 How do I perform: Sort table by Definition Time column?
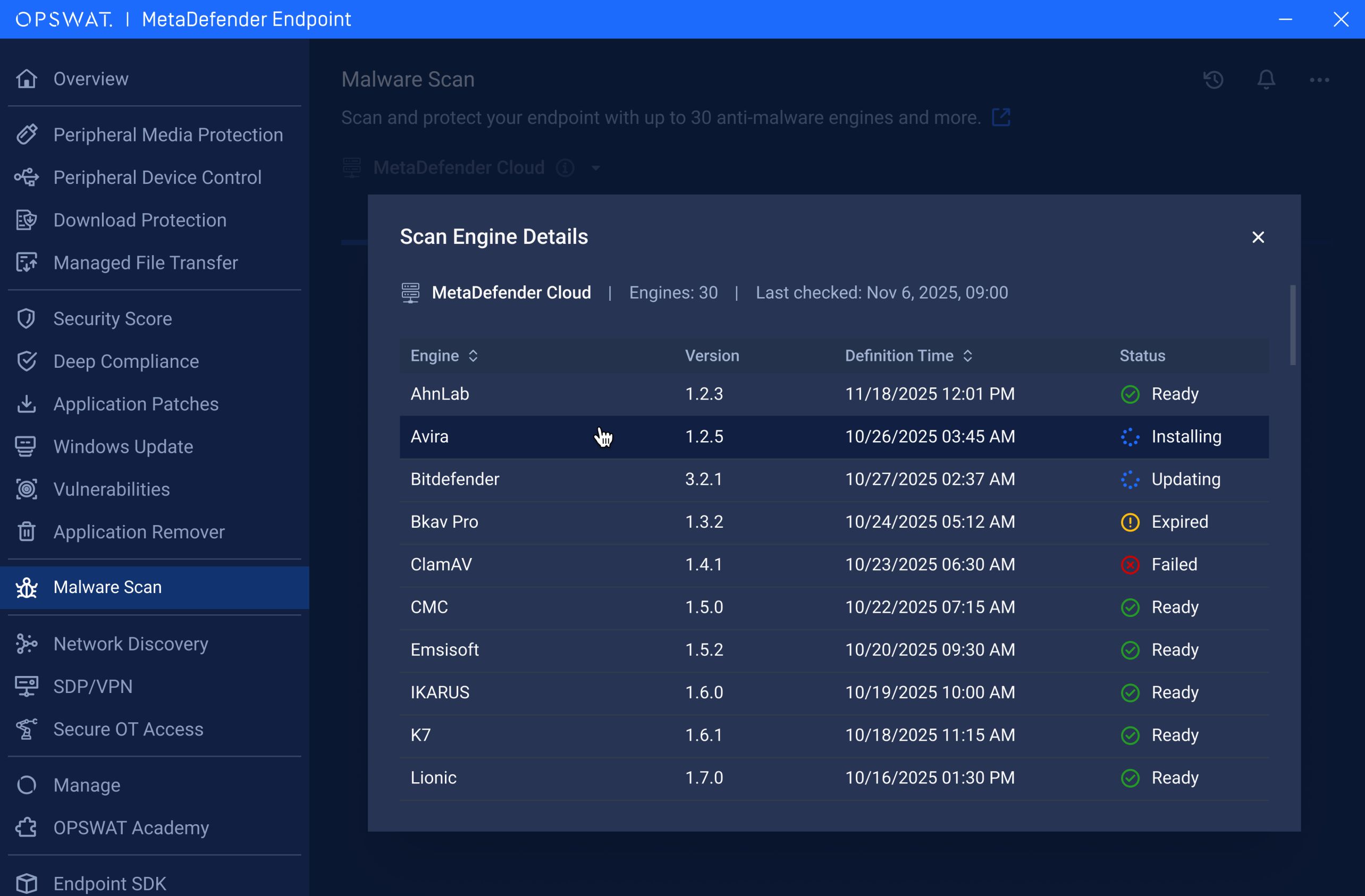[x=967, y=356]
